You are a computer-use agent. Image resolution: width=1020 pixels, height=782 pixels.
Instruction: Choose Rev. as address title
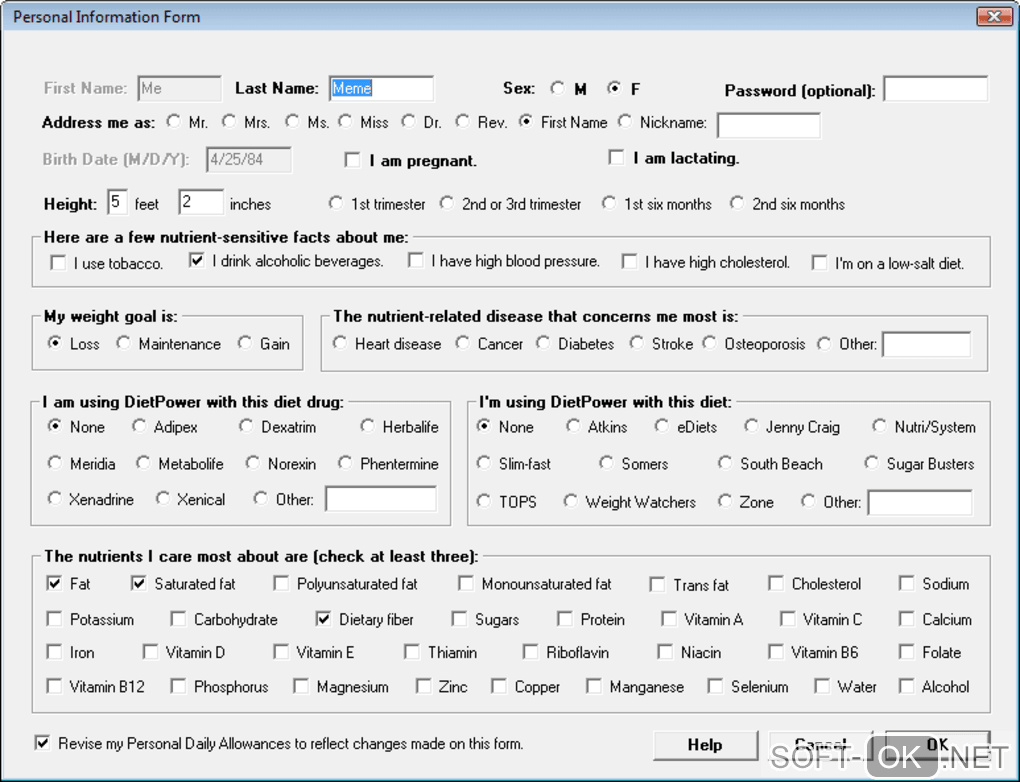pos(463,122)
